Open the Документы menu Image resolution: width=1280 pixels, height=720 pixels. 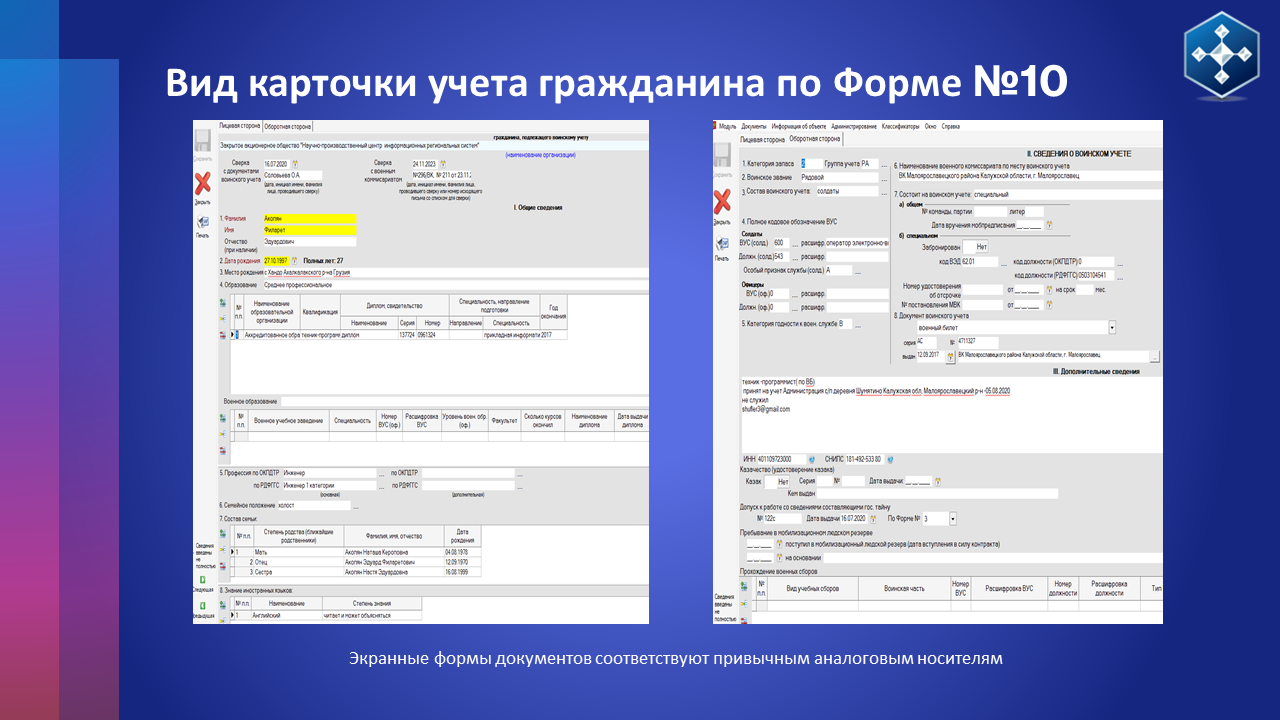click(x=754, y=127)
